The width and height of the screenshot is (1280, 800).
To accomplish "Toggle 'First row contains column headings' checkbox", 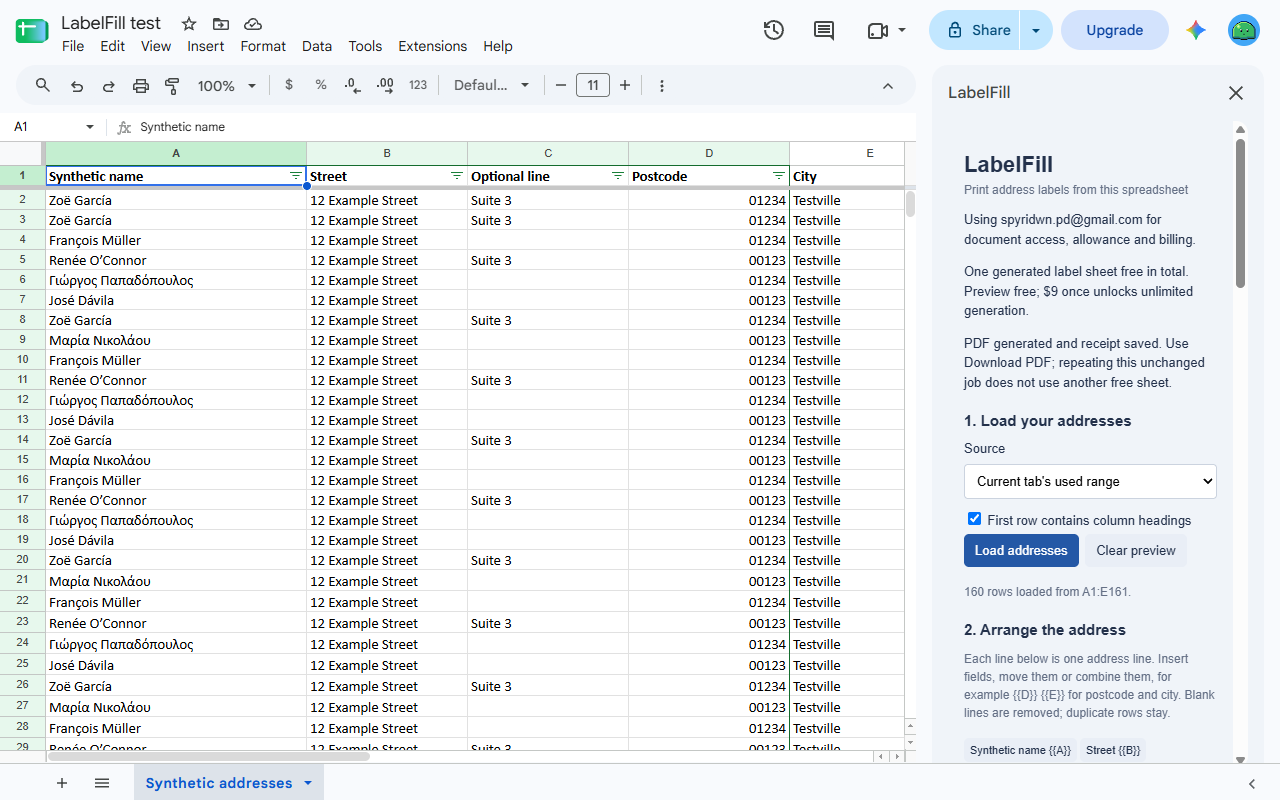I will pyautogui.click(x=975, y=519).
